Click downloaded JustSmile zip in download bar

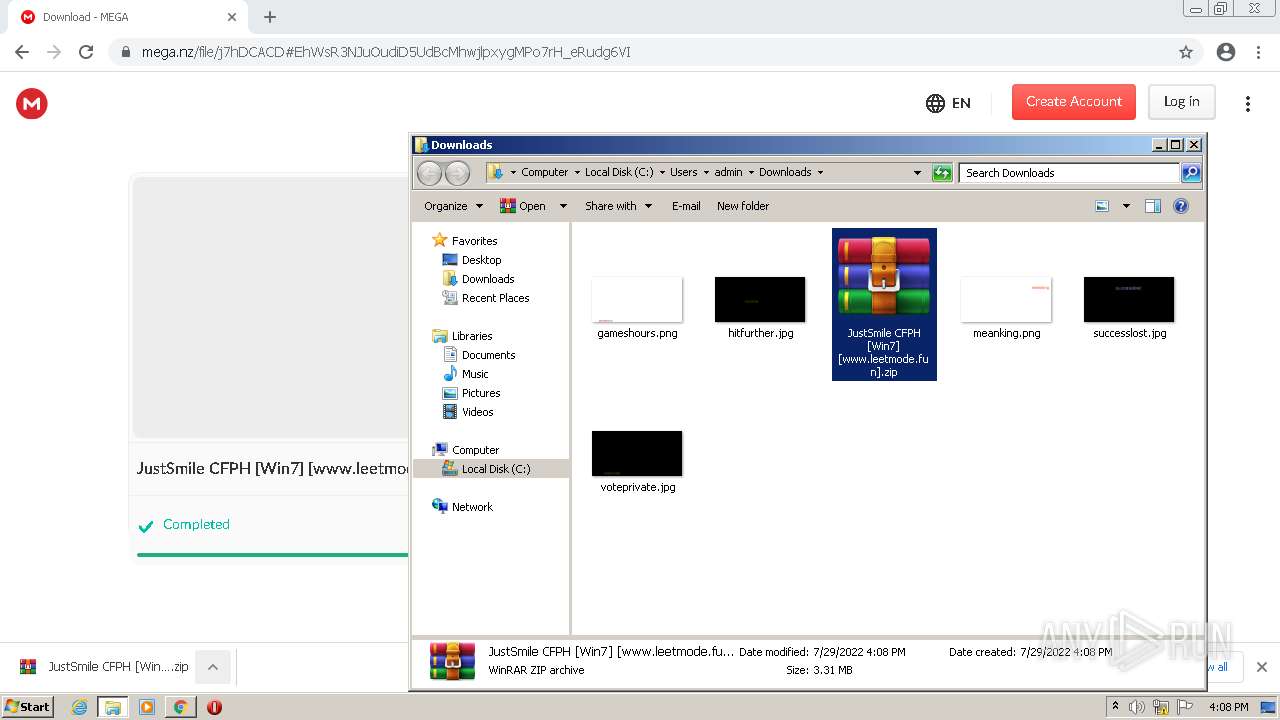(x=104, y=667)
